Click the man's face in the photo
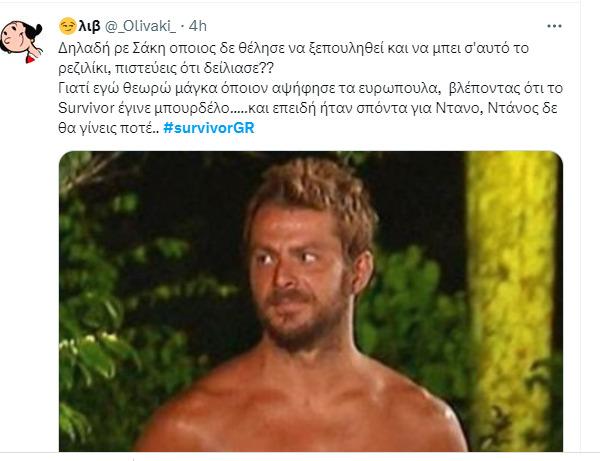This screenshot has width=600, height=461. coord(298,275)
